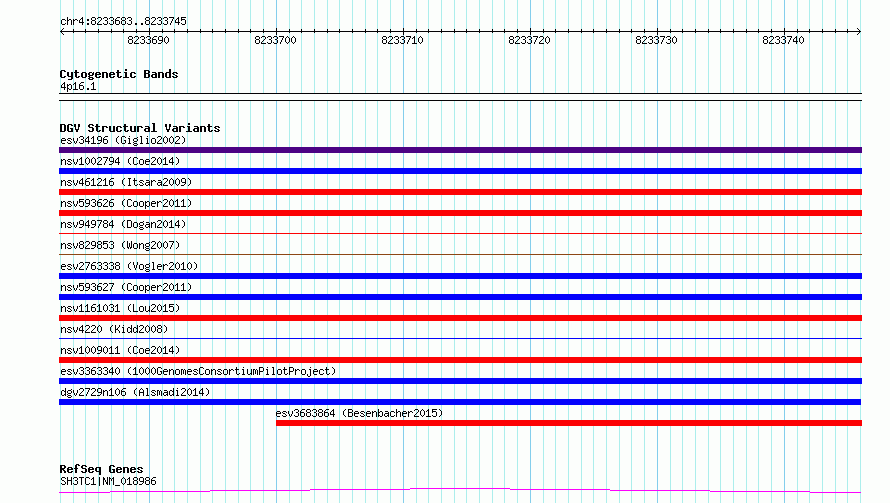This screenshot has height=503, width=890.
Task: Select the 4p16.1 band label
Action: 78,87
